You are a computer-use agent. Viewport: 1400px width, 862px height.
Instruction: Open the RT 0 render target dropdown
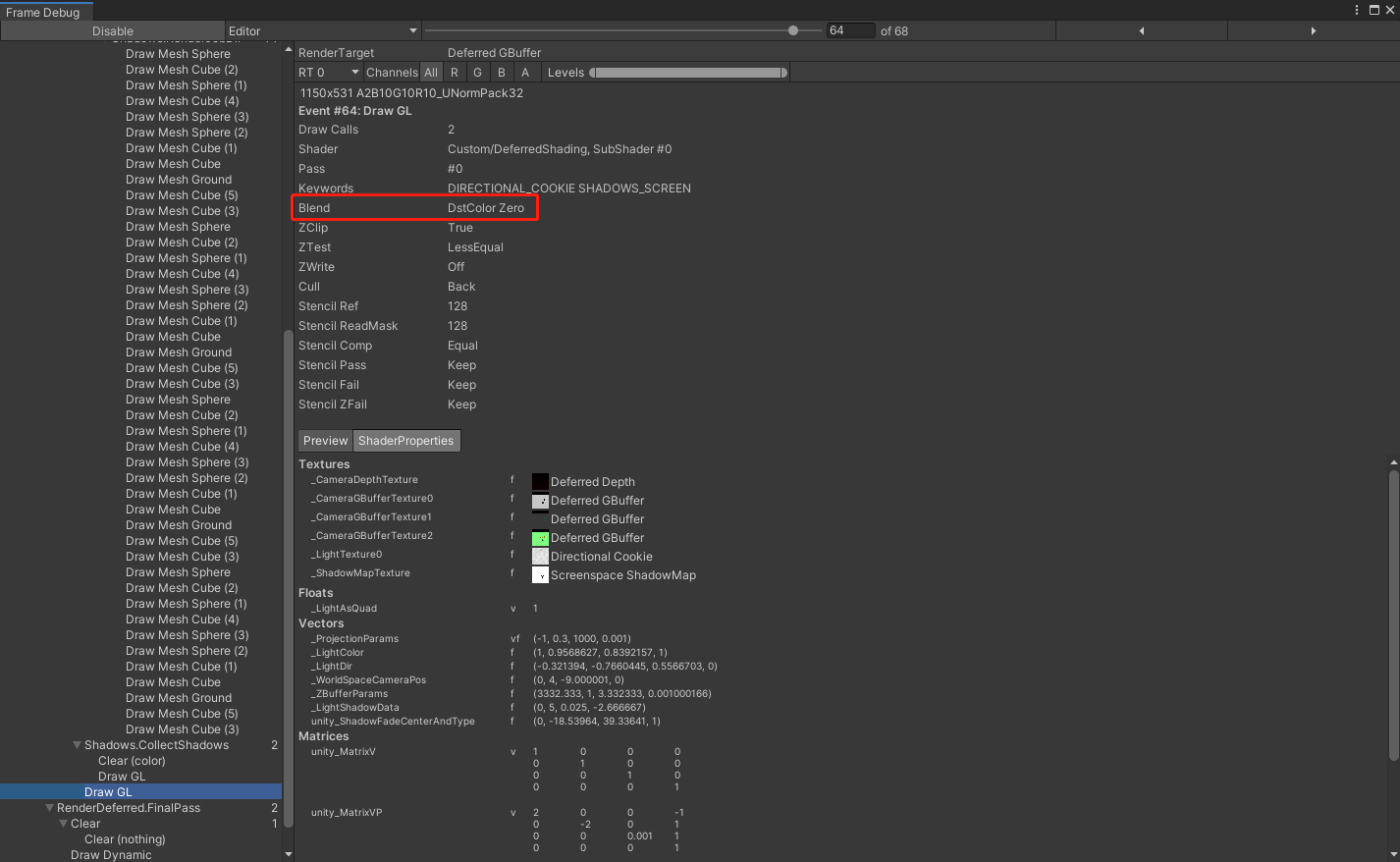pyautogui.click(x=329, y=73)
